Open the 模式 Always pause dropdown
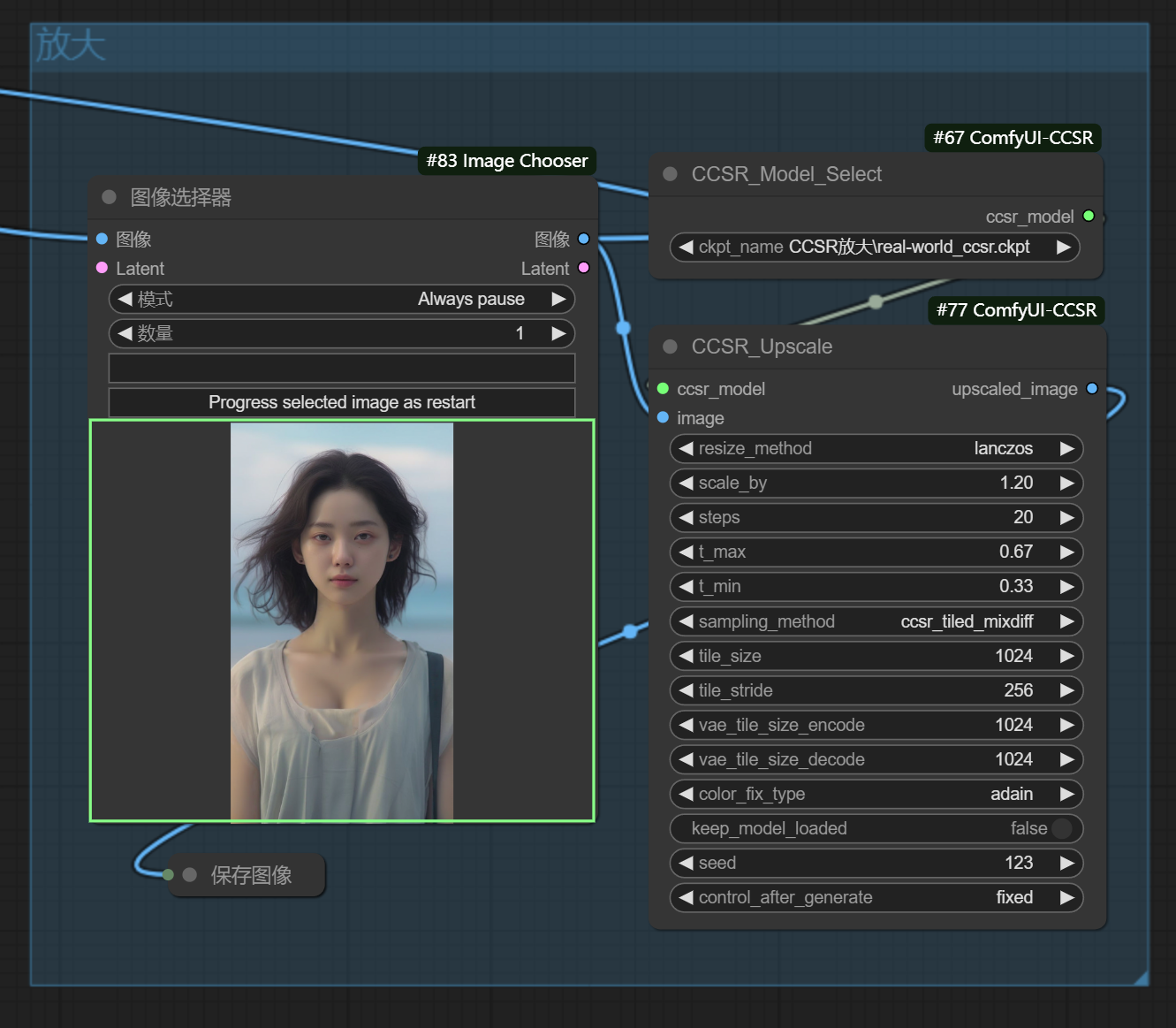 coord(342,299)
